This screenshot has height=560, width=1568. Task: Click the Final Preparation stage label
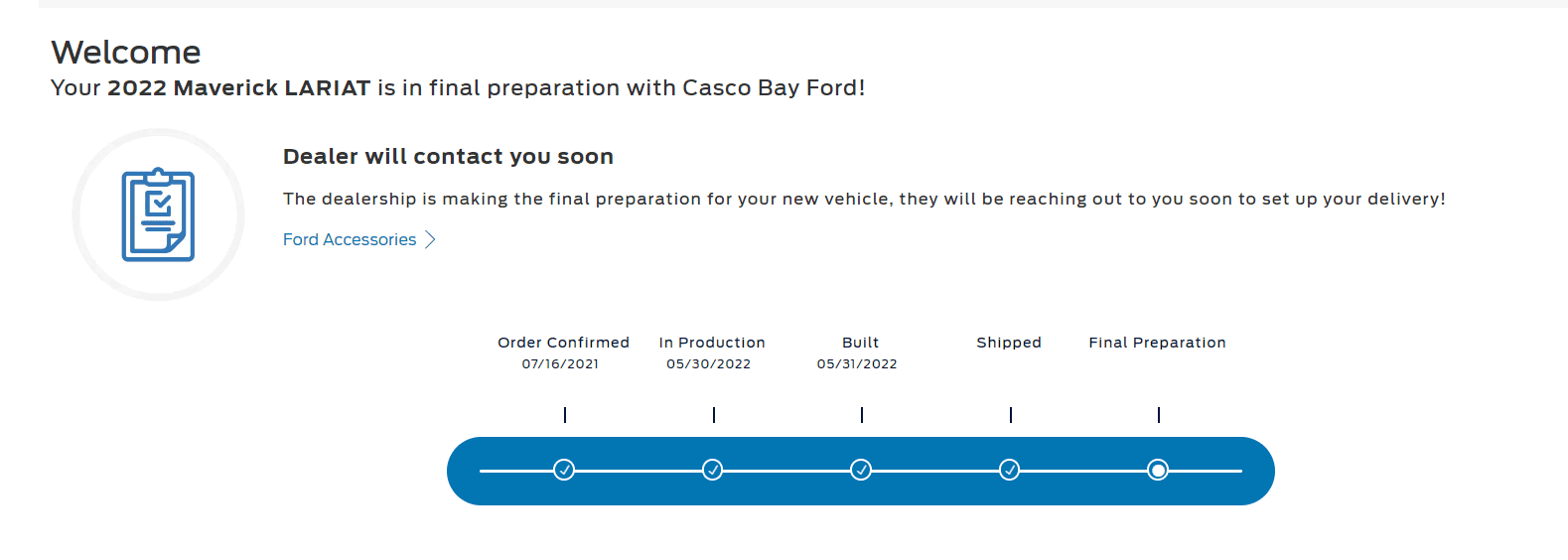tap(1158, 343)
